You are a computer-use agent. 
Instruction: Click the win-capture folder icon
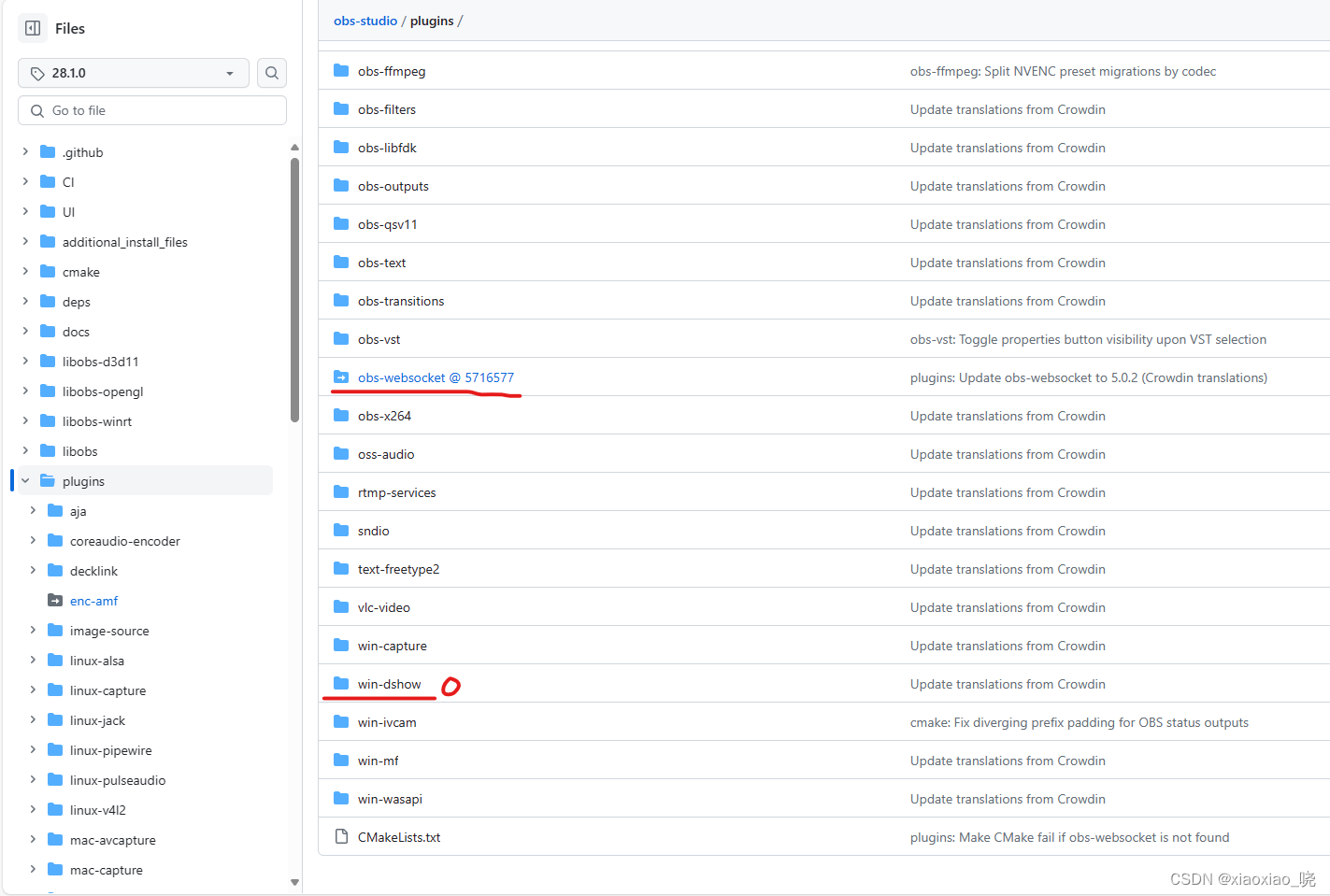pos(341,645)
